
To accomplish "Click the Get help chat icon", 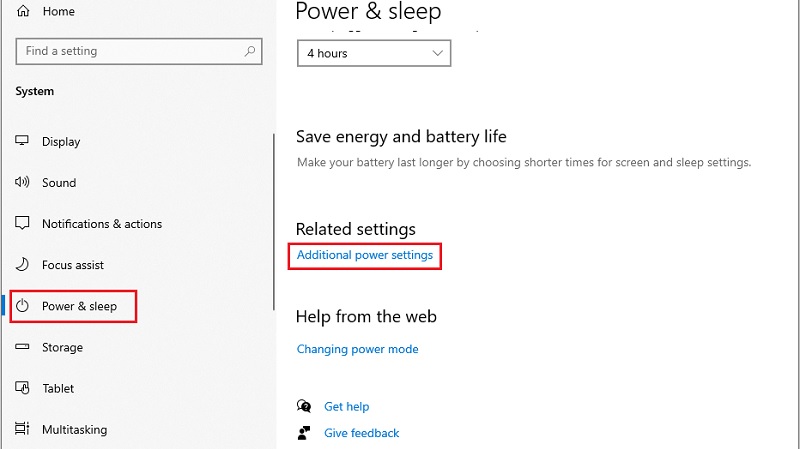I will point(304,406).
